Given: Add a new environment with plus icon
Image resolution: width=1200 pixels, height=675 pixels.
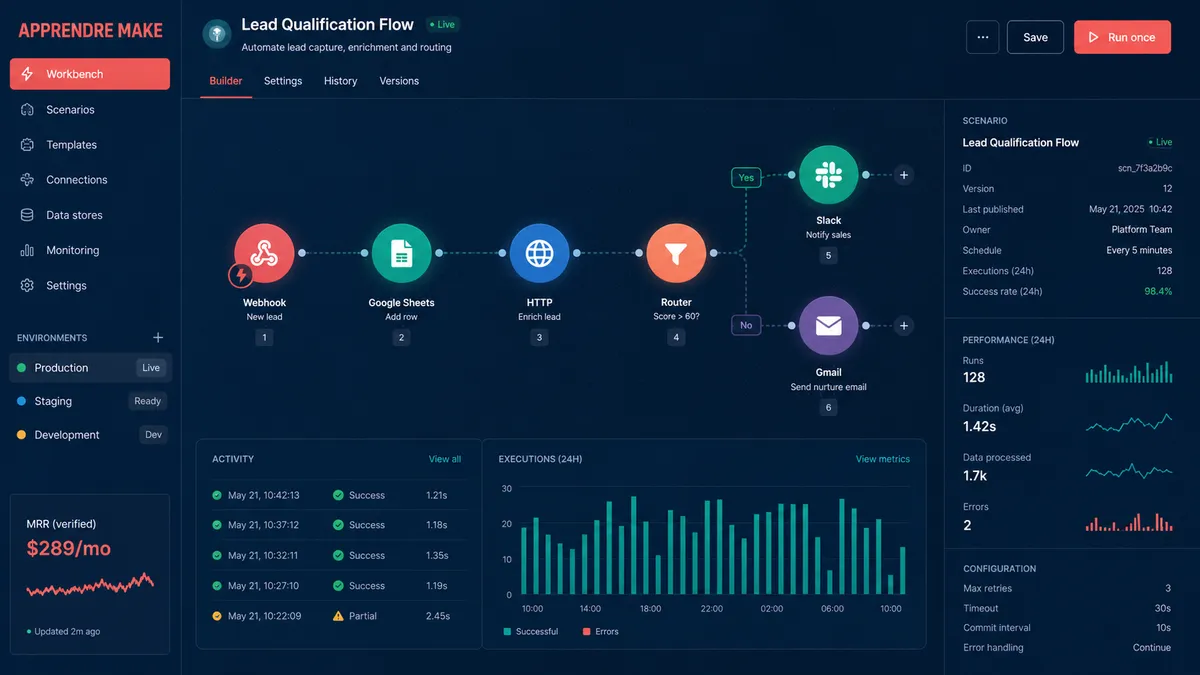Looking at the screenshot, I should click(158, 338).
